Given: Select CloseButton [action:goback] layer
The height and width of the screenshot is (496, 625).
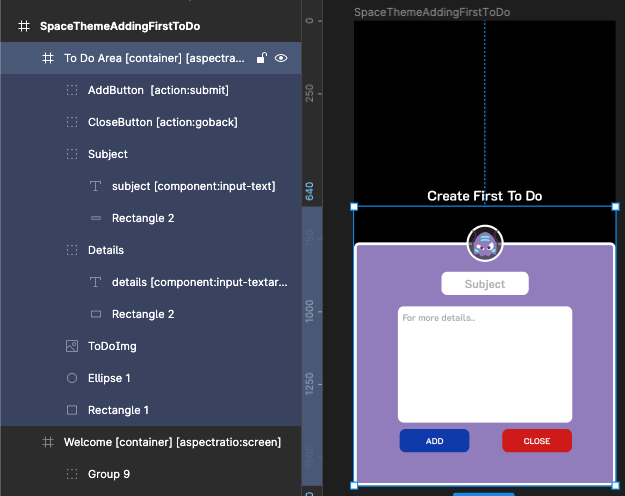Looking at the screenshot, I should (151, 122).
